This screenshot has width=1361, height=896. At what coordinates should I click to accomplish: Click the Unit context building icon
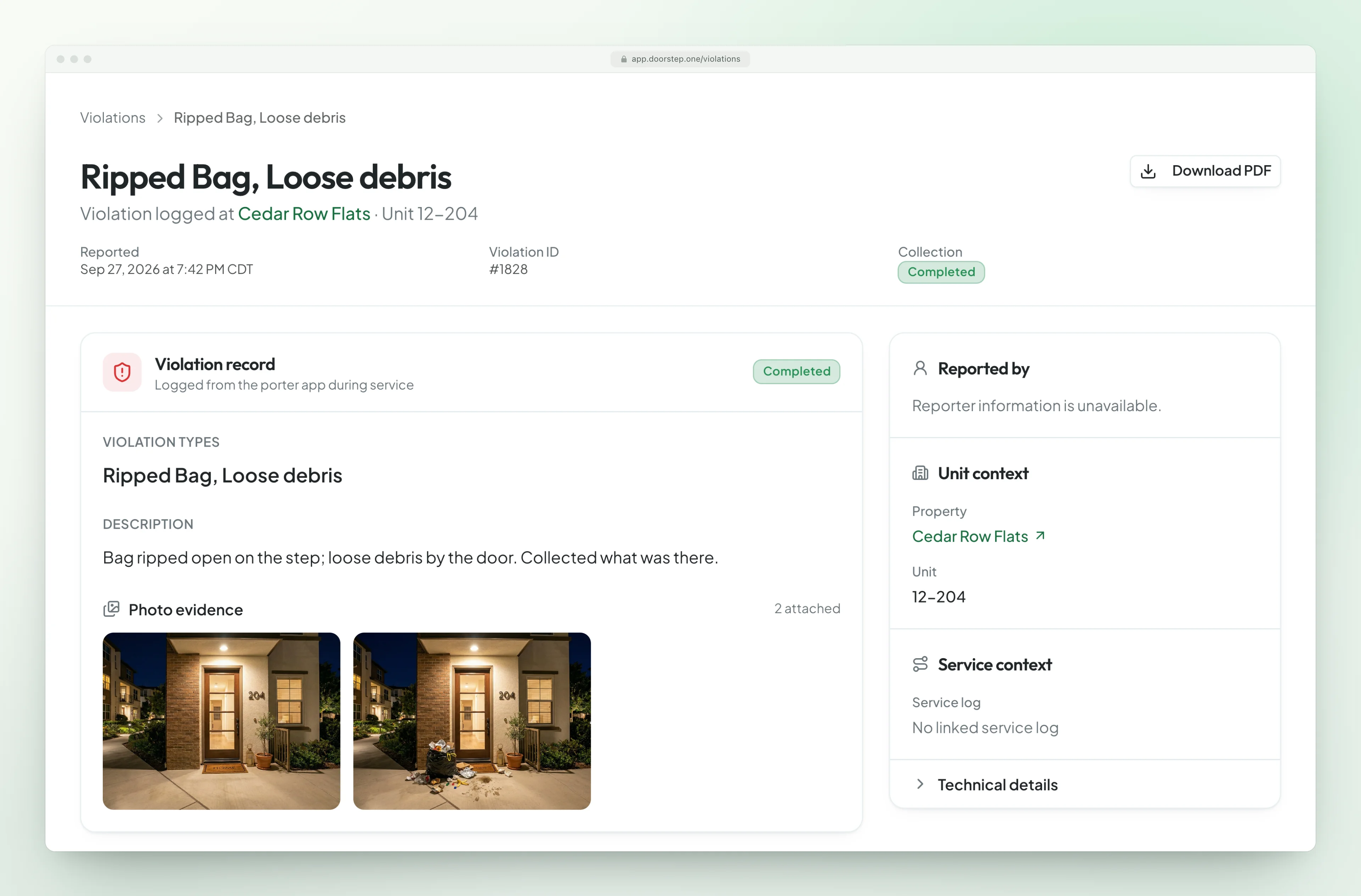tap(920, 473)
